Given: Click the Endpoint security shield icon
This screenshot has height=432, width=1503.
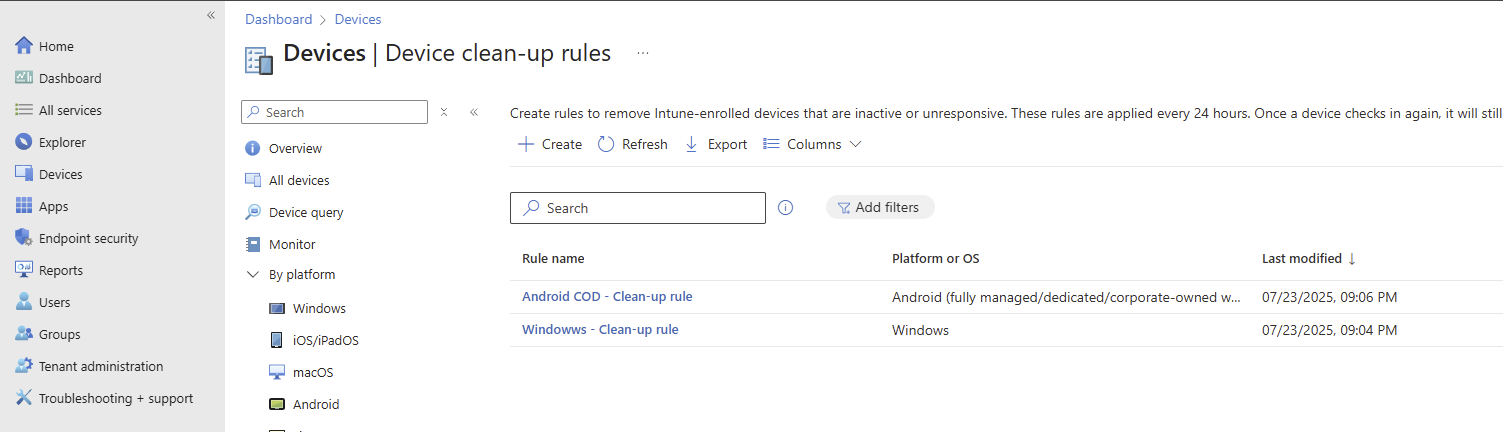Looking at the screenshot, I should coord(24,238).
